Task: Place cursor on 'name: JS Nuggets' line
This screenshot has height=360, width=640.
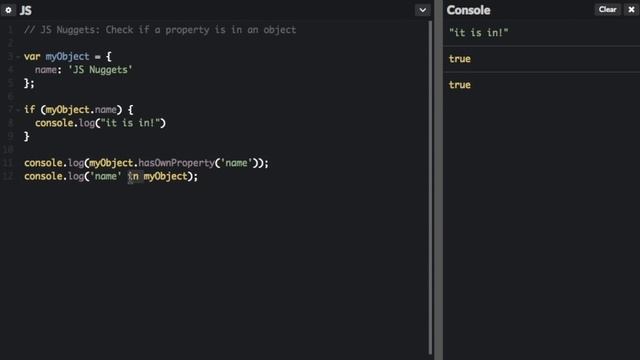Action: [84, 70]
